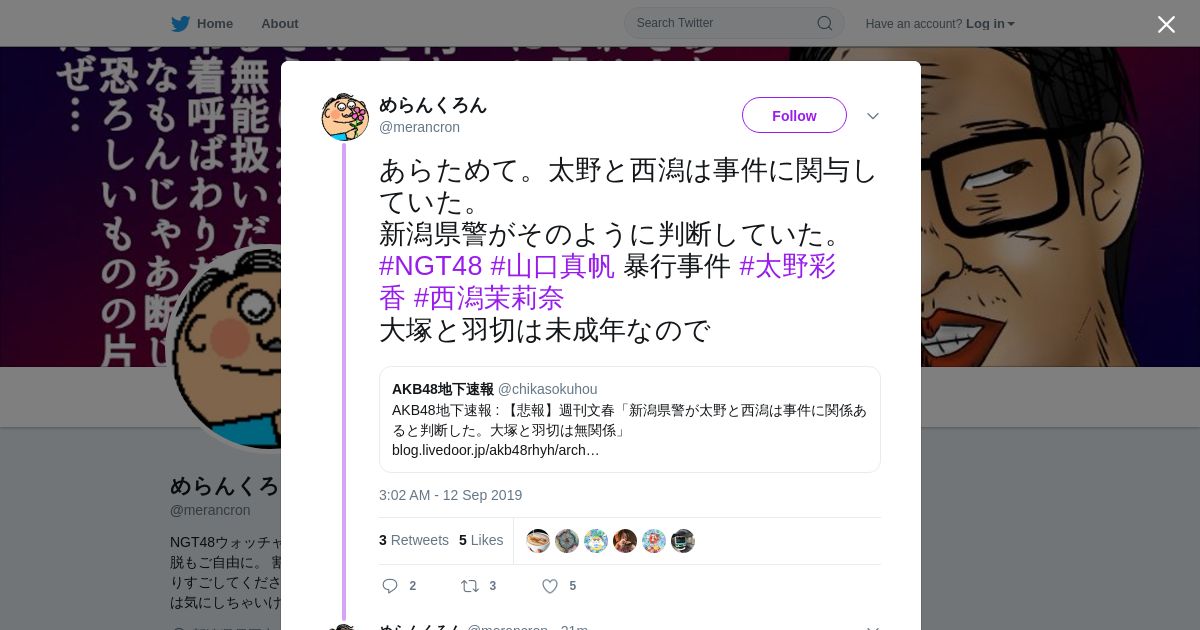Click the reply speech bubble icon
The image size is (1200, 630).
tap(390, 586)
